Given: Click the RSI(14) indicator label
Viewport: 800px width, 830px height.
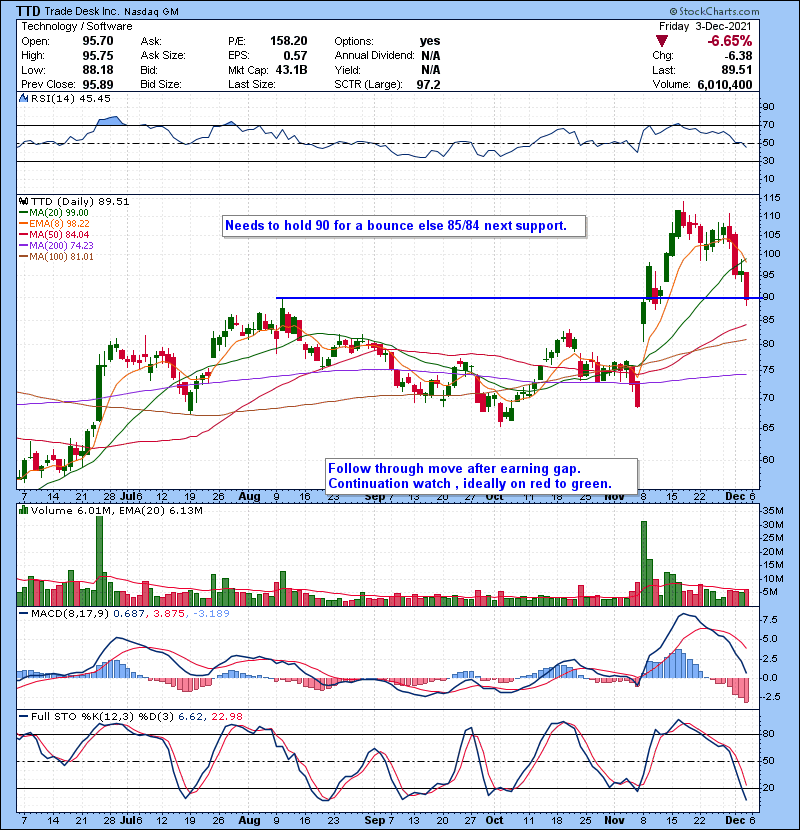Looking at the screenshot, I should pyautogui.click(x=54, y=99).
